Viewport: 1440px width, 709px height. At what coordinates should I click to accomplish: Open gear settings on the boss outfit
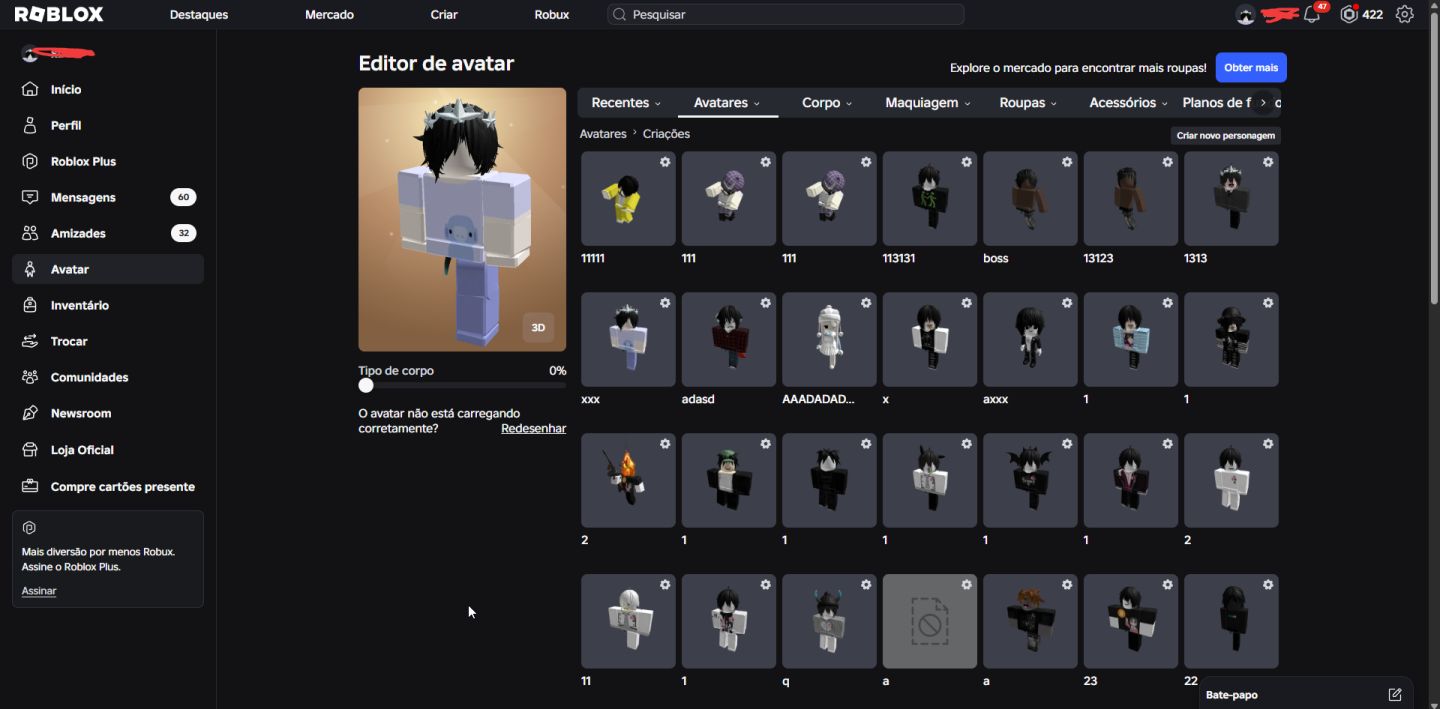click(1067, 162)
